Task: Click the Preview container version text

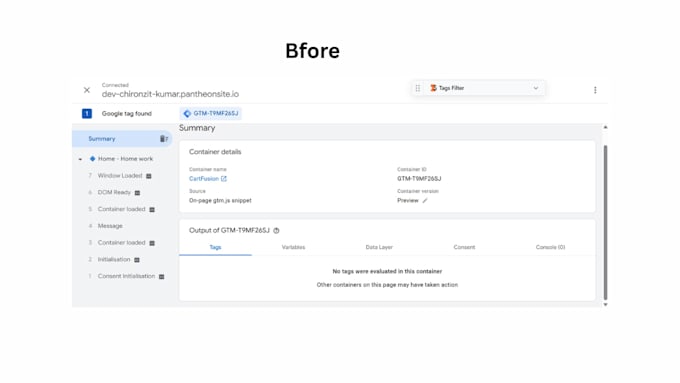Action: 408,200
